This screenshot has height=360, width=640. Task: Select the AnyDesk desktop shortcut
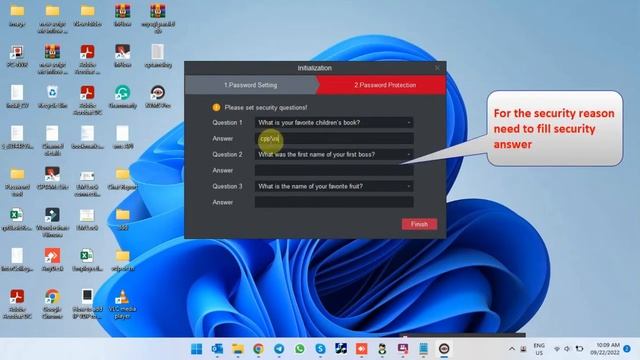pyautogui.click(x=52, y=260)
